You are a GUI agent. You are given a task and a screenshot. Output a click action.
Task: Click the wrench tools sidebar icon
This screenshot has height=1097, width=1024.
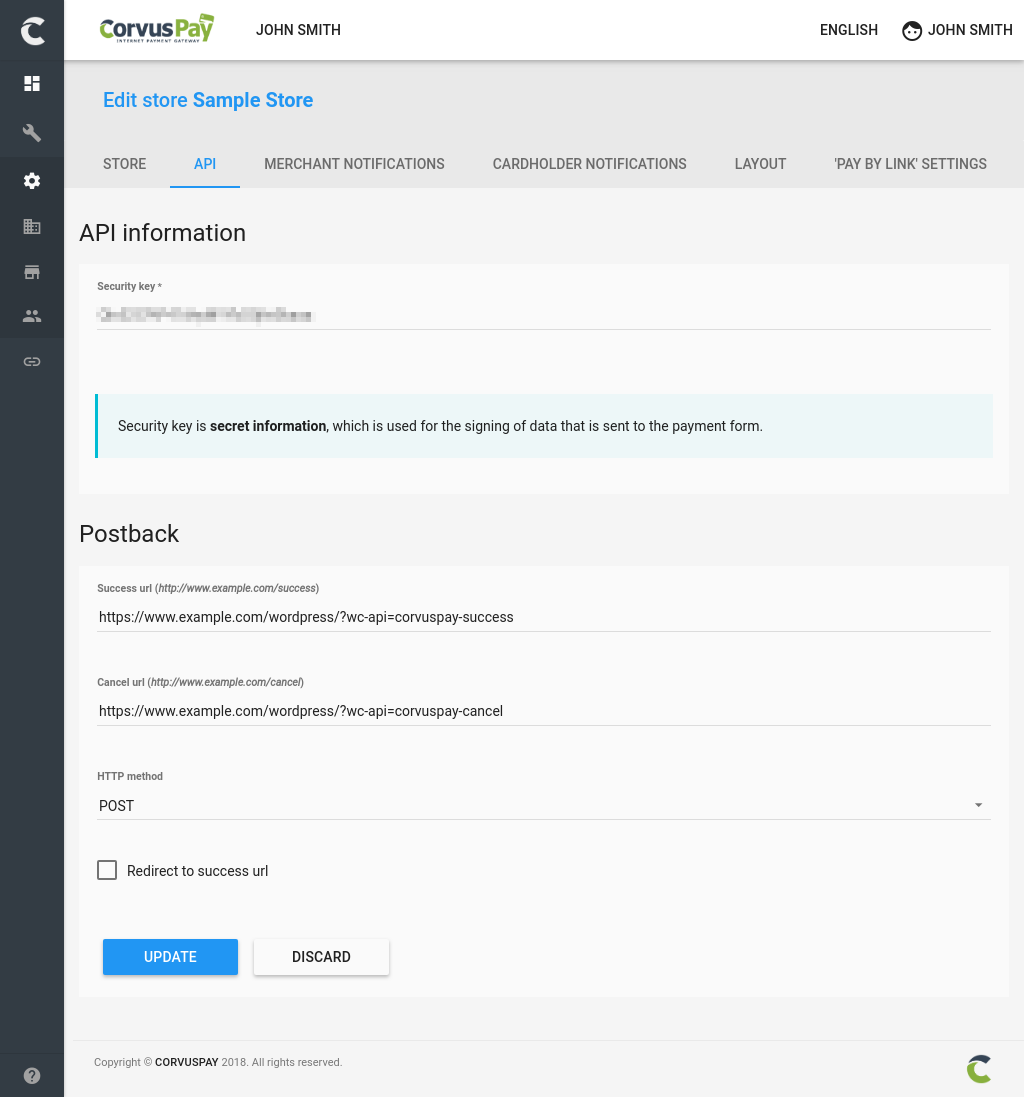pyautogui.click(x=32, y=132)
